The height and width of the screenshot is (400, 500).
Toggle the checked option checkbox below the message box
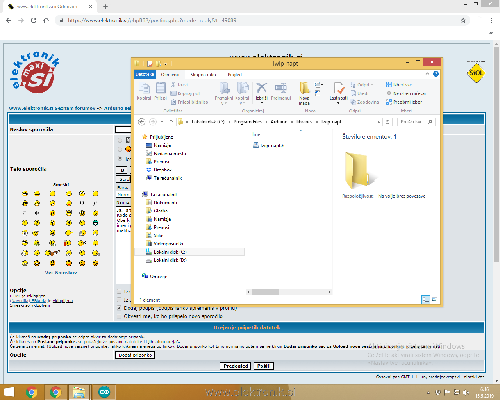pos(119,308)
